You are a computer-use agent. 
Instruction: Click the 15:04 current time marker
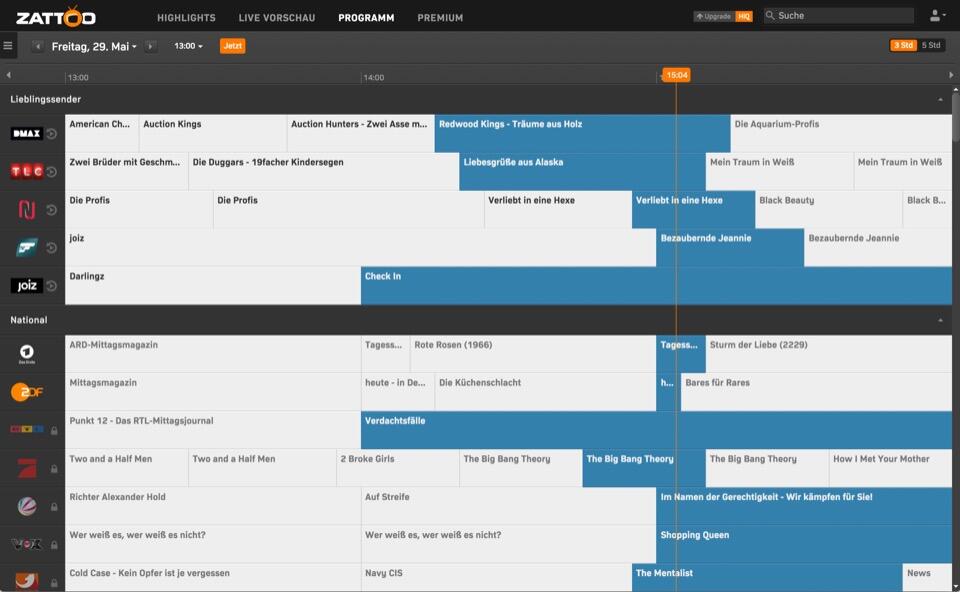pos(677,75)
